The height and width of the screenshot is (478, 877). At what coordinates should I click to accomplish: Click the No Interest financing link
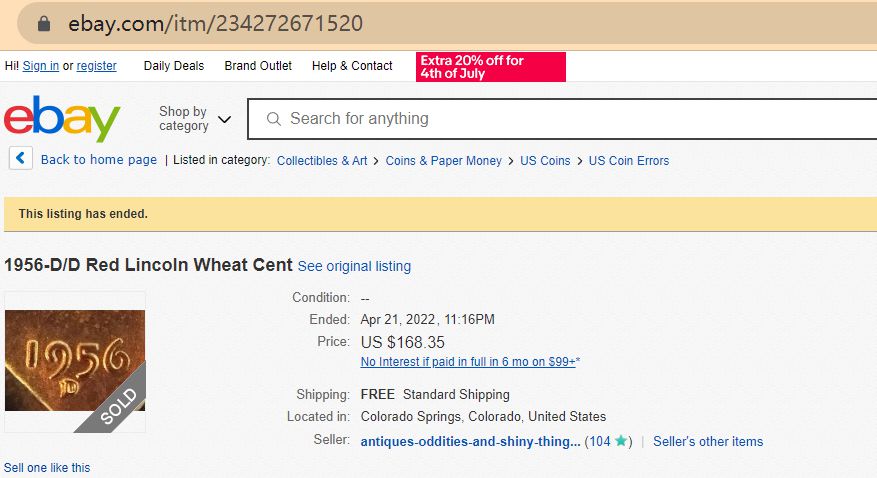470,361
